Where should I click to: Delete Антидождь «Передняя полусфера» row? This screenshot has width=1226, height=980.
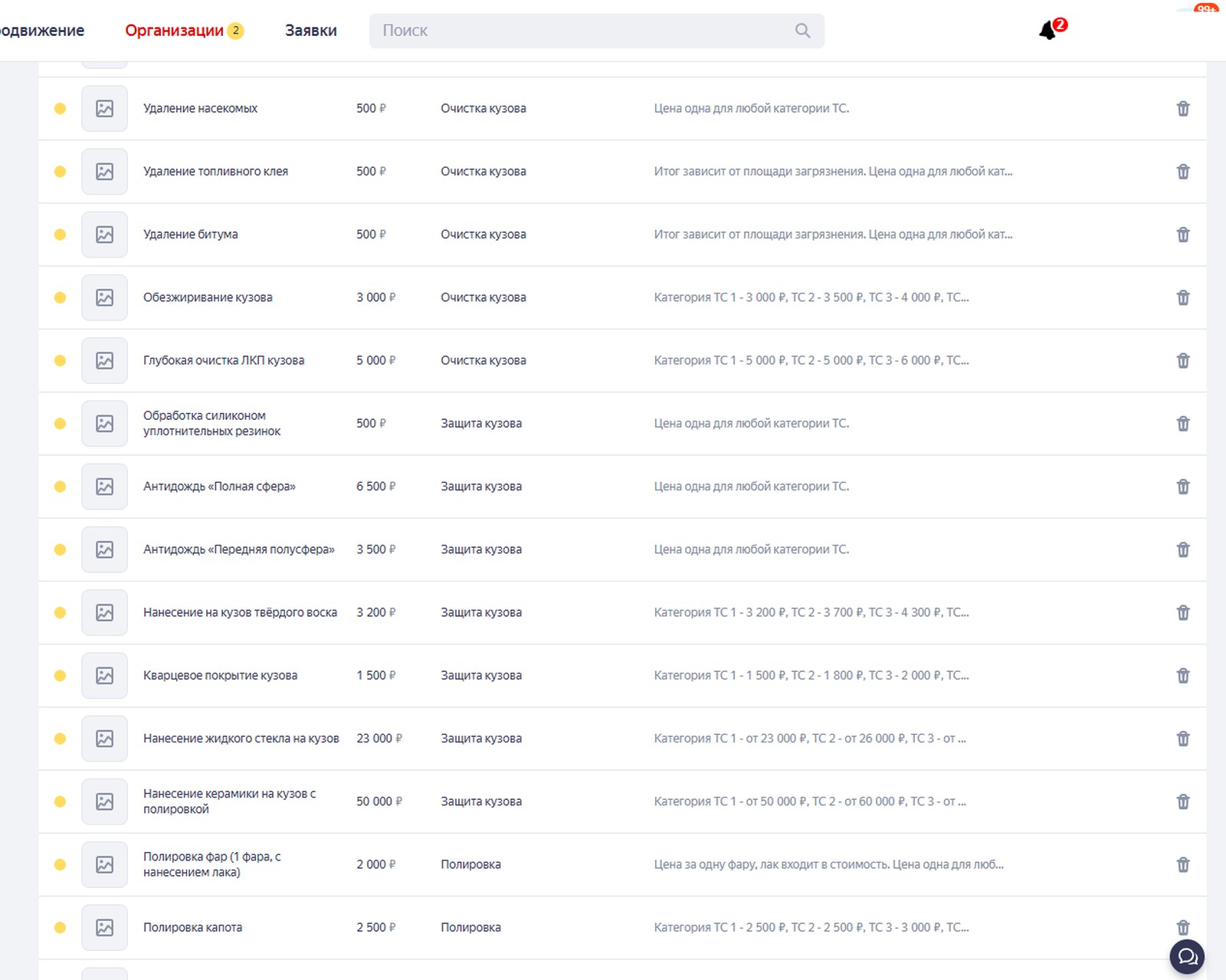pos(1183,549)
